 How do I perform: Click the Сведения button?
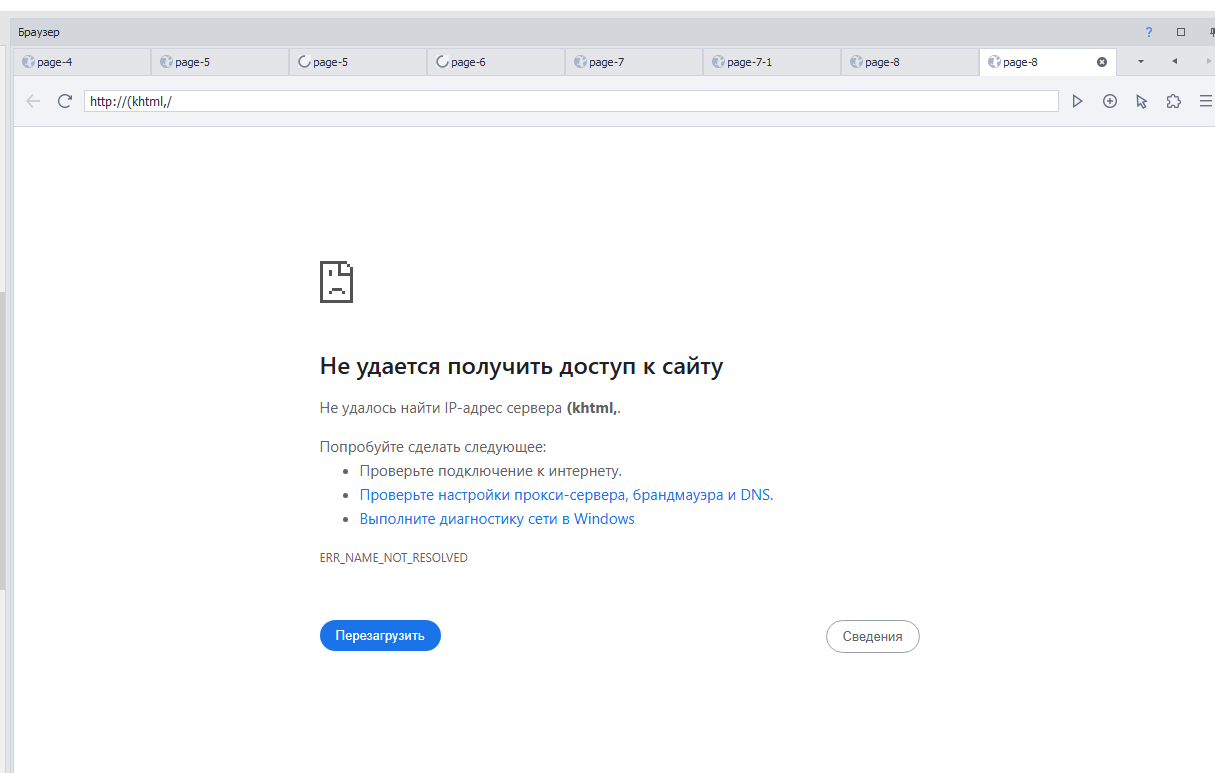(872, 636)
